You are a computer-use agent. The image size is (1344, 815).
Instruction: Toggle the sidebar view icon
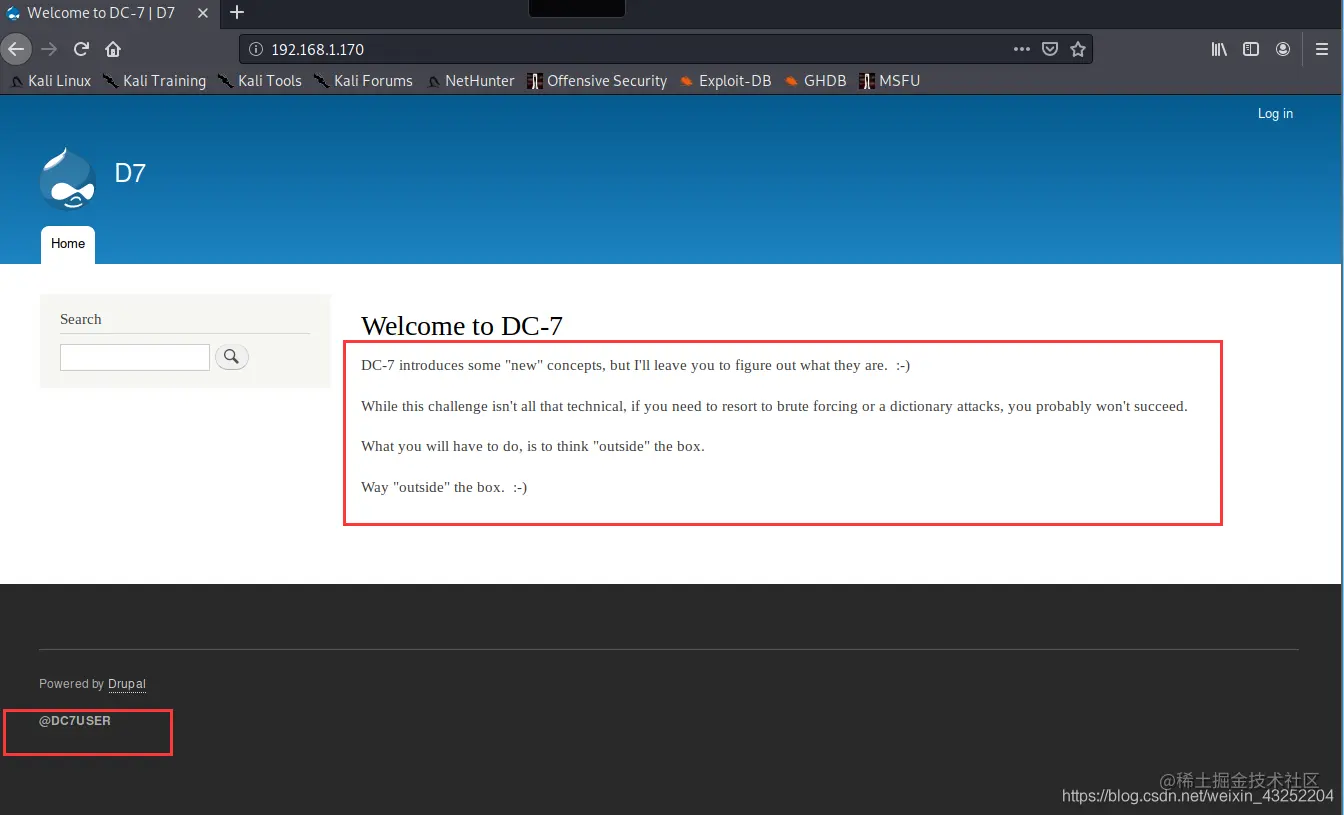tap(1251, 49)
